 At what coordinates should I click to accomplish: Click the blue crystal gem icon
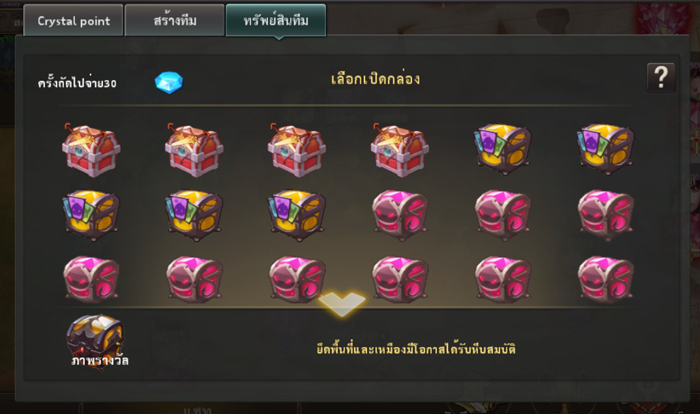coord(169,83)
